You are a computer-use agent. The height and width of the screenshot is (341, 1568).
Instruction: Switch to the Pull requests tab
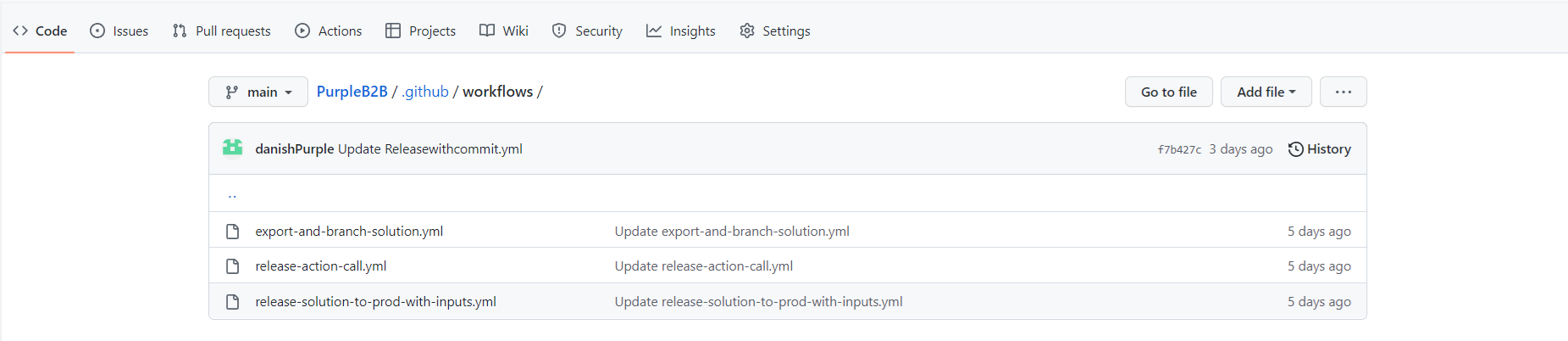(222, 31)
